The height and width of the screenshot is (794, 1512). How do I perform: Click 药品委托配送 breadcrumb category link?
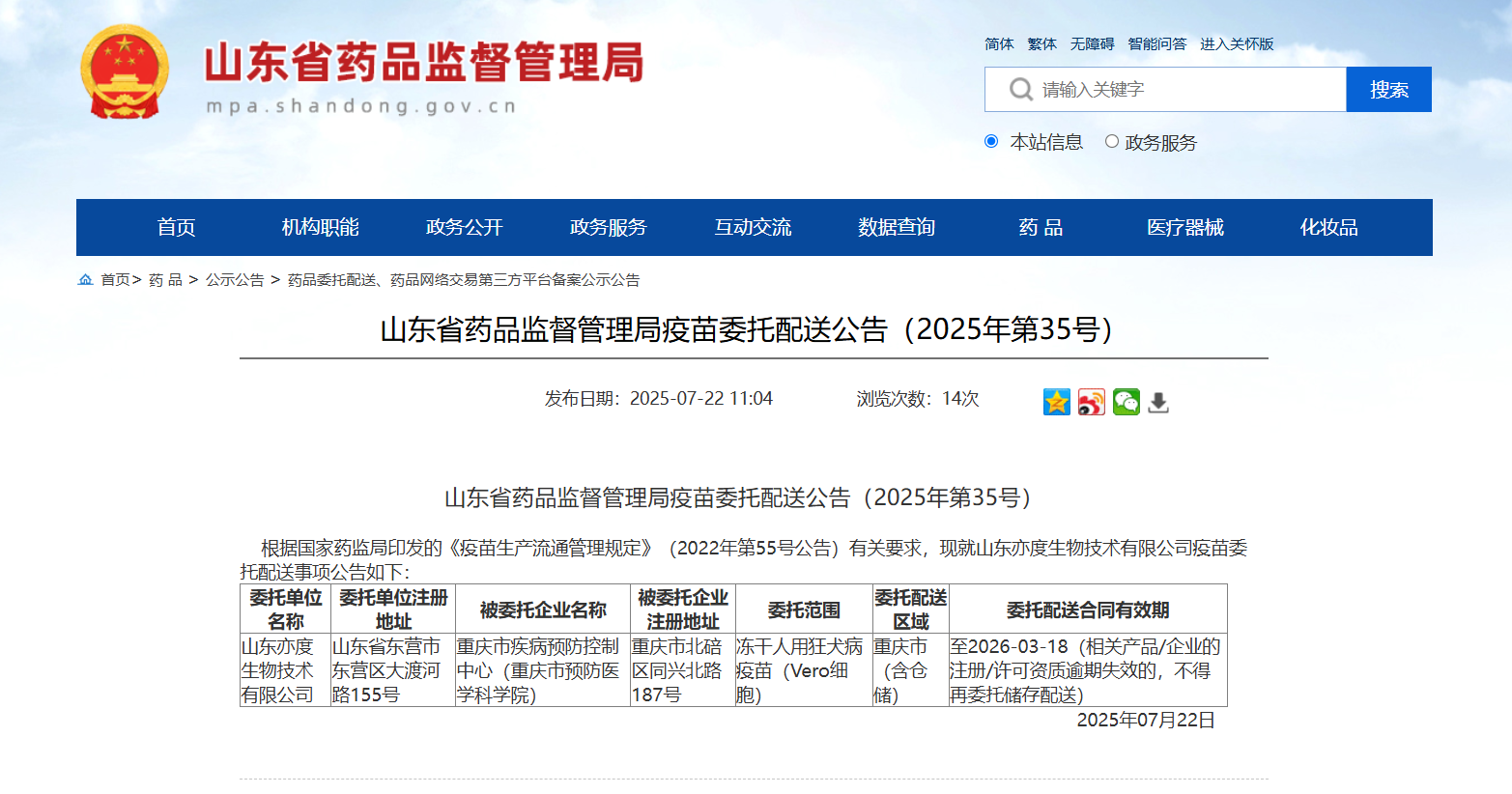464,280
